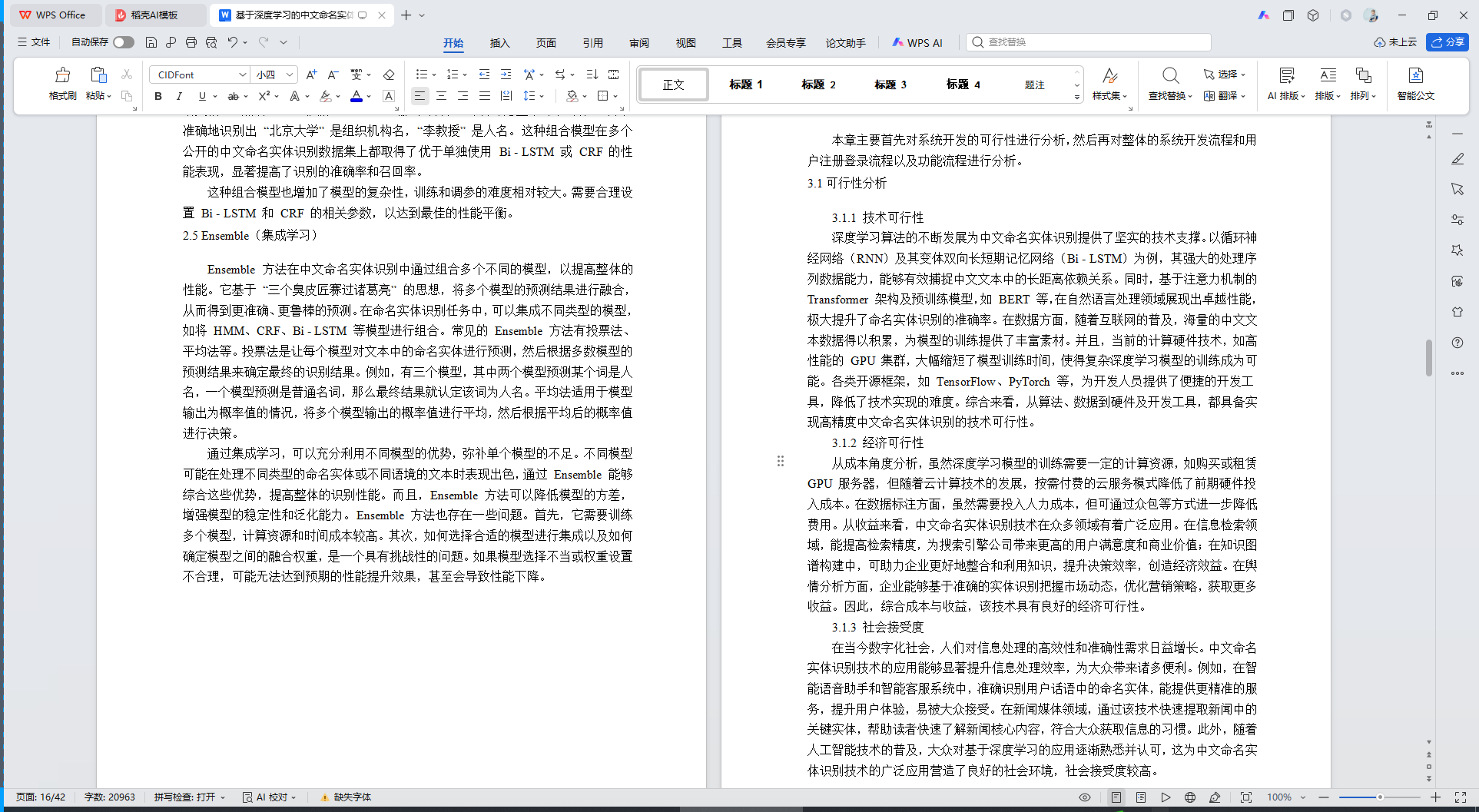Apply the Heading 1 (标题 1) style

[745, 85]
